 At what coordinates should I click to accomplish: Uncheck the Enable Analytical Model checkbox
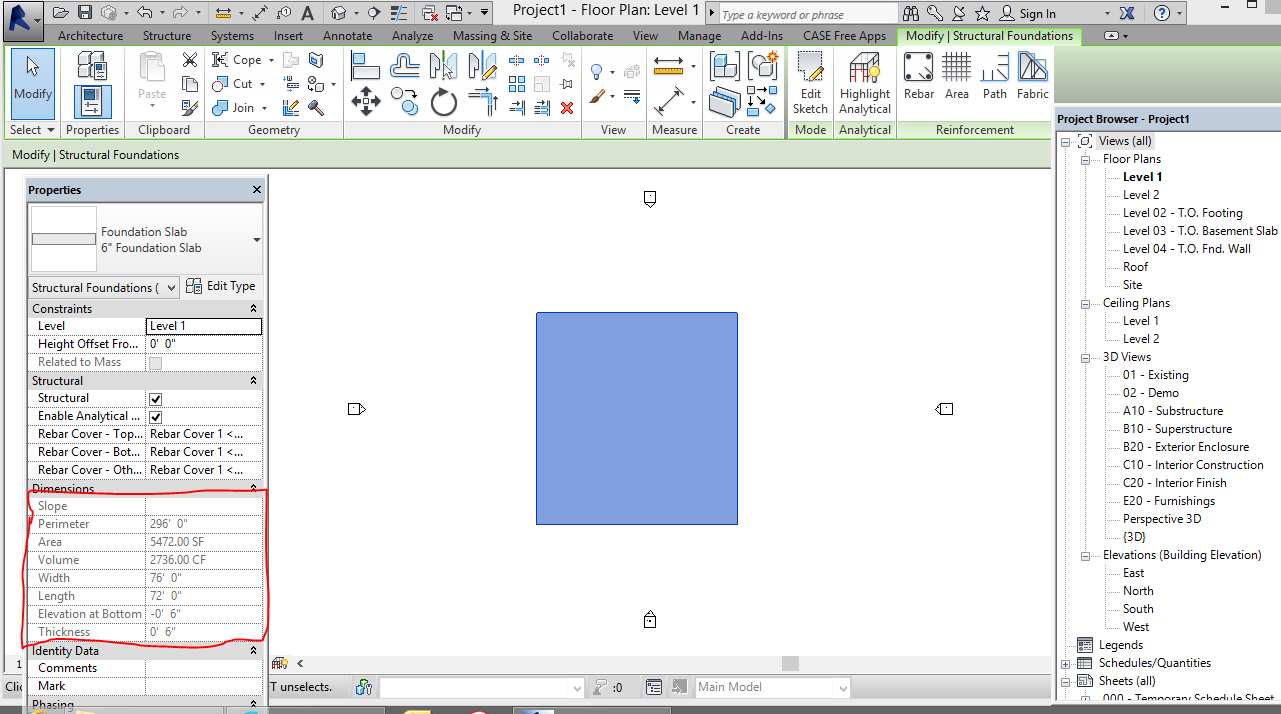(155, 416)
